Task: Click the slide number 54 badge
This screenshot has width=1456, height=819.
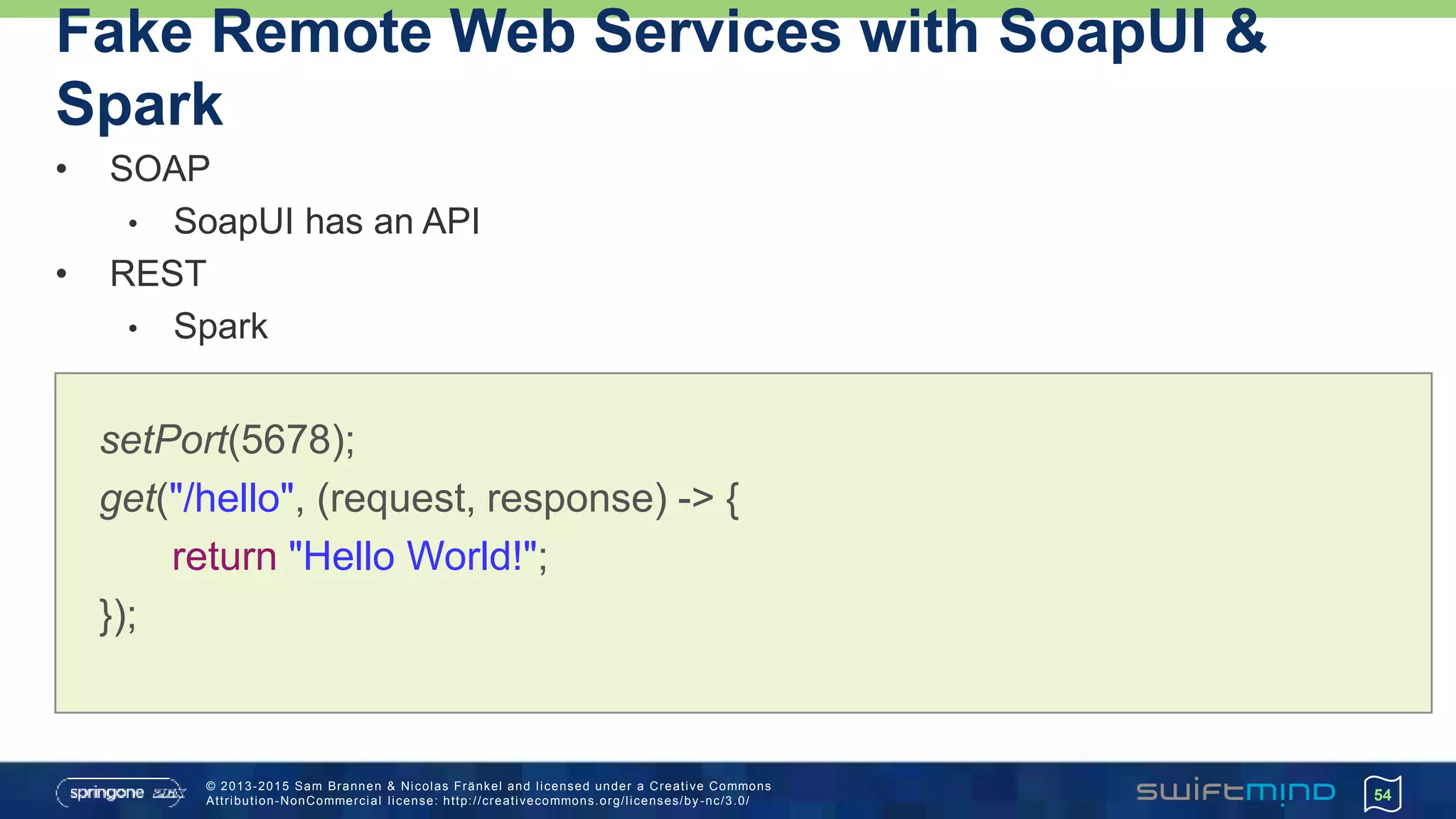Action: pos(1382,794)
